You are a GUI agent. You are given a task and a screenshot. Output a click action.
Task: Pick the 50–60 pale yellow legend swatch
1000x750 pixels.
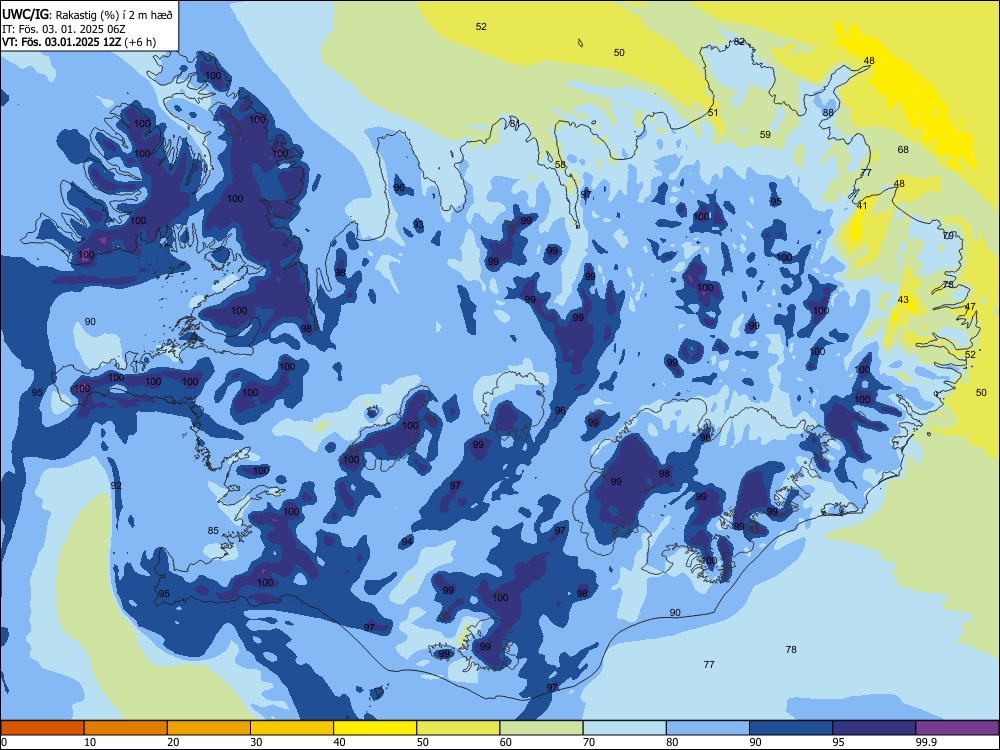point(458,728)
